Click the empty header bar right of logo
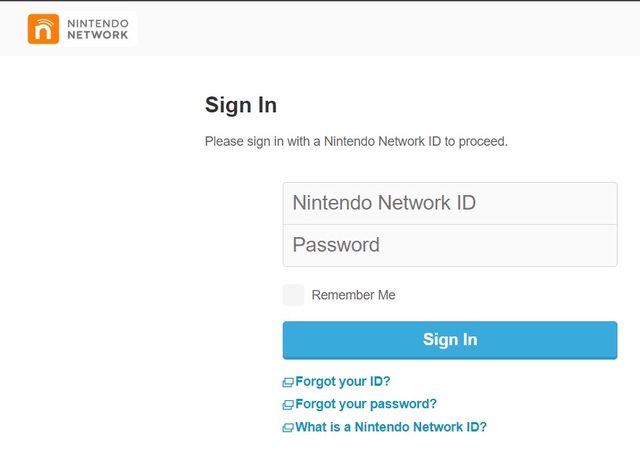Viewport: 640px width, 459px height. 400,28
